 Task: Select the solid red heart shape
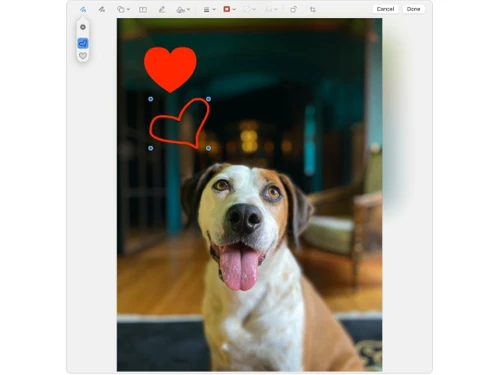pyautogui.click(x=170, y=69)
